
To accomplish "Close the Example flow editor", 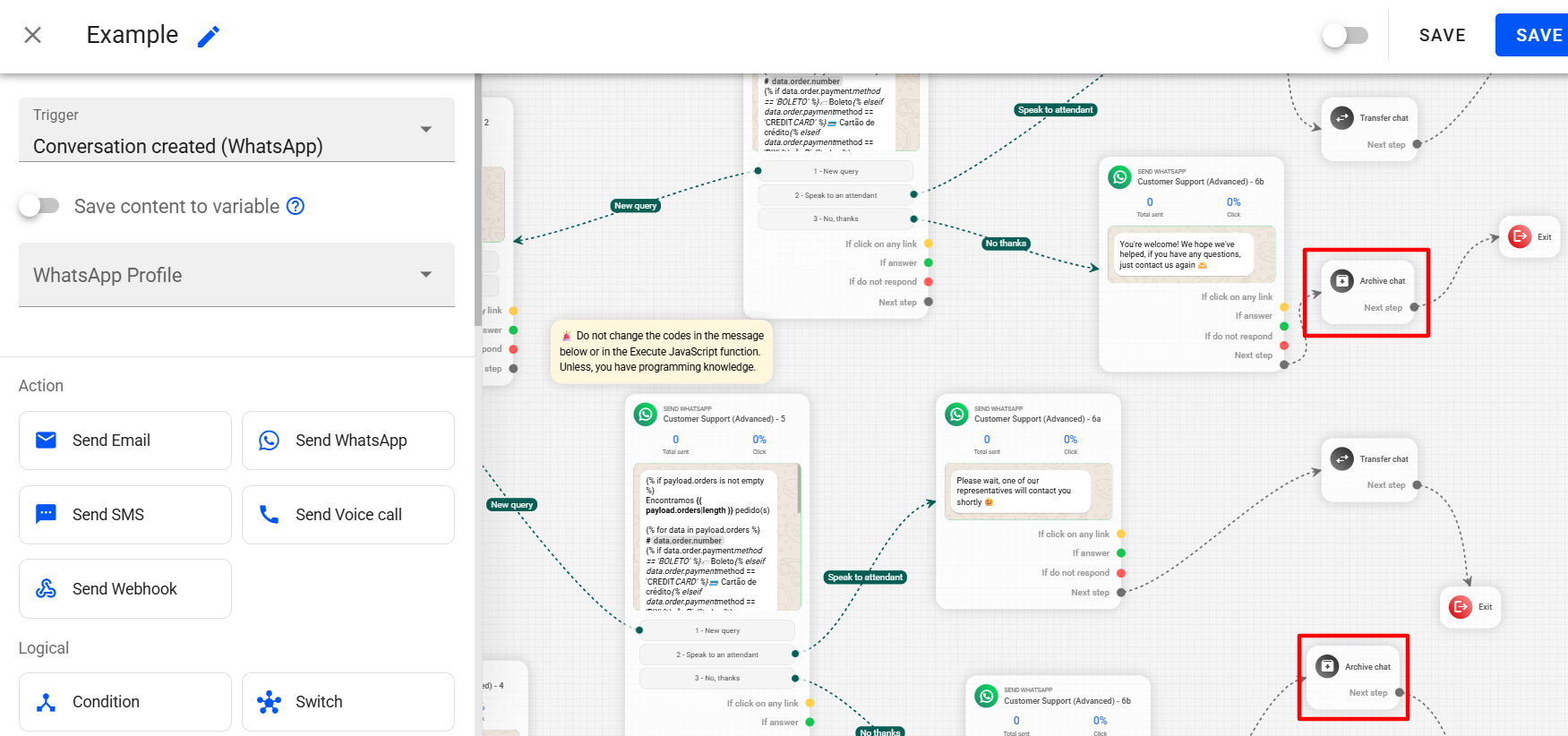I will [x=33, y=35].
